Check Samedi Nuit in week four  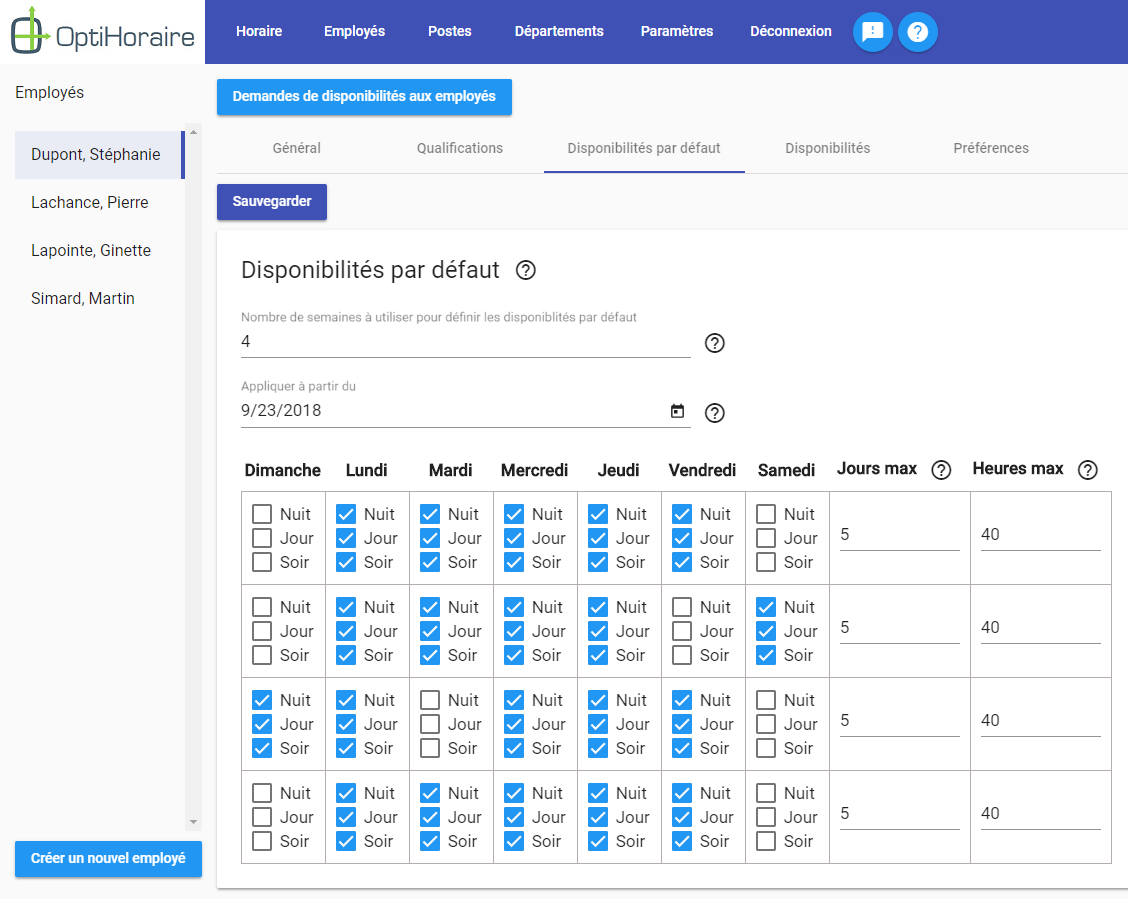(766, 793)
